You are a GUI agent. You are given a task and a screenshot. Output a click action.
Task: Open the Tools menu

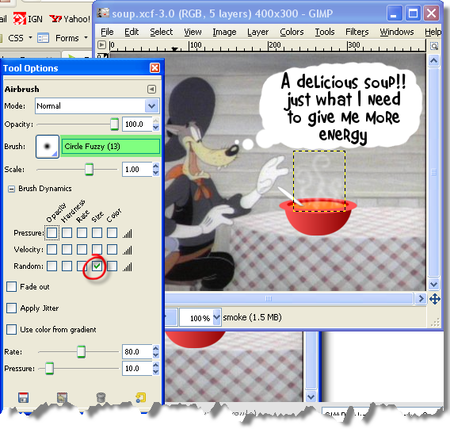click(x=325, y=32)
